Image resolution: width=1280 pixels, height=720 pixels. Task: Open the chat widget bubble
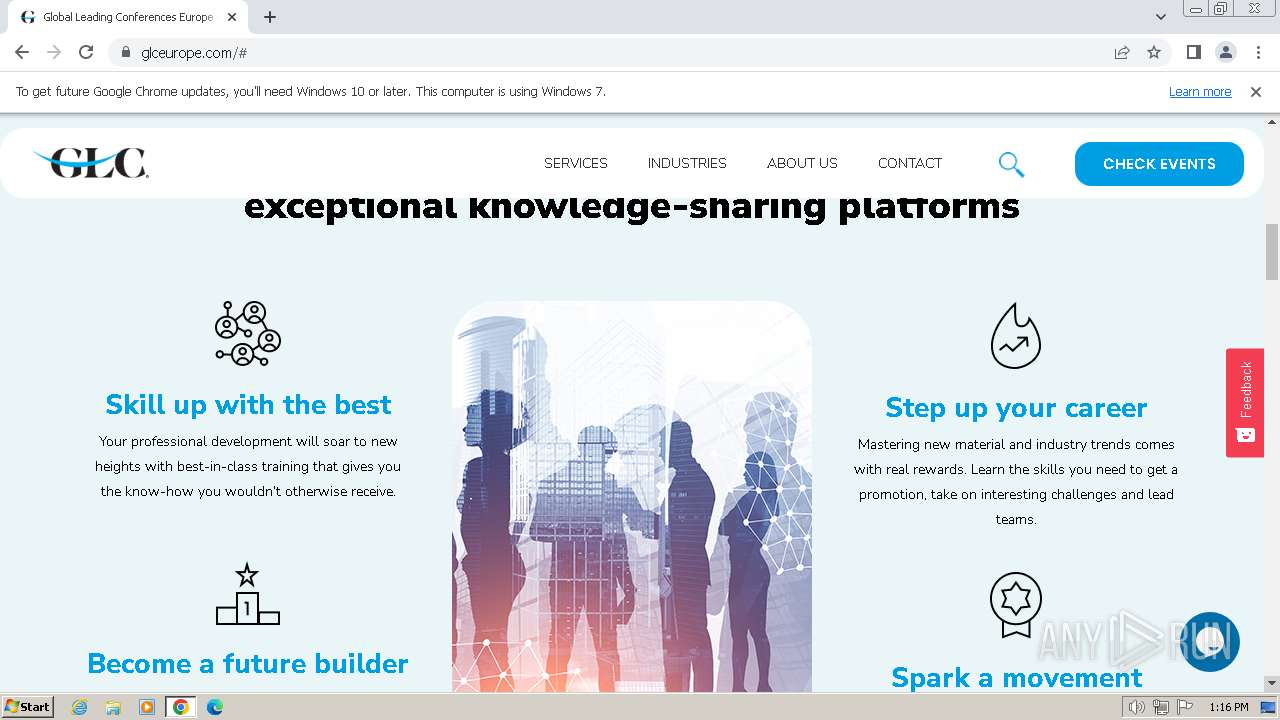(x=1210, y=642)
